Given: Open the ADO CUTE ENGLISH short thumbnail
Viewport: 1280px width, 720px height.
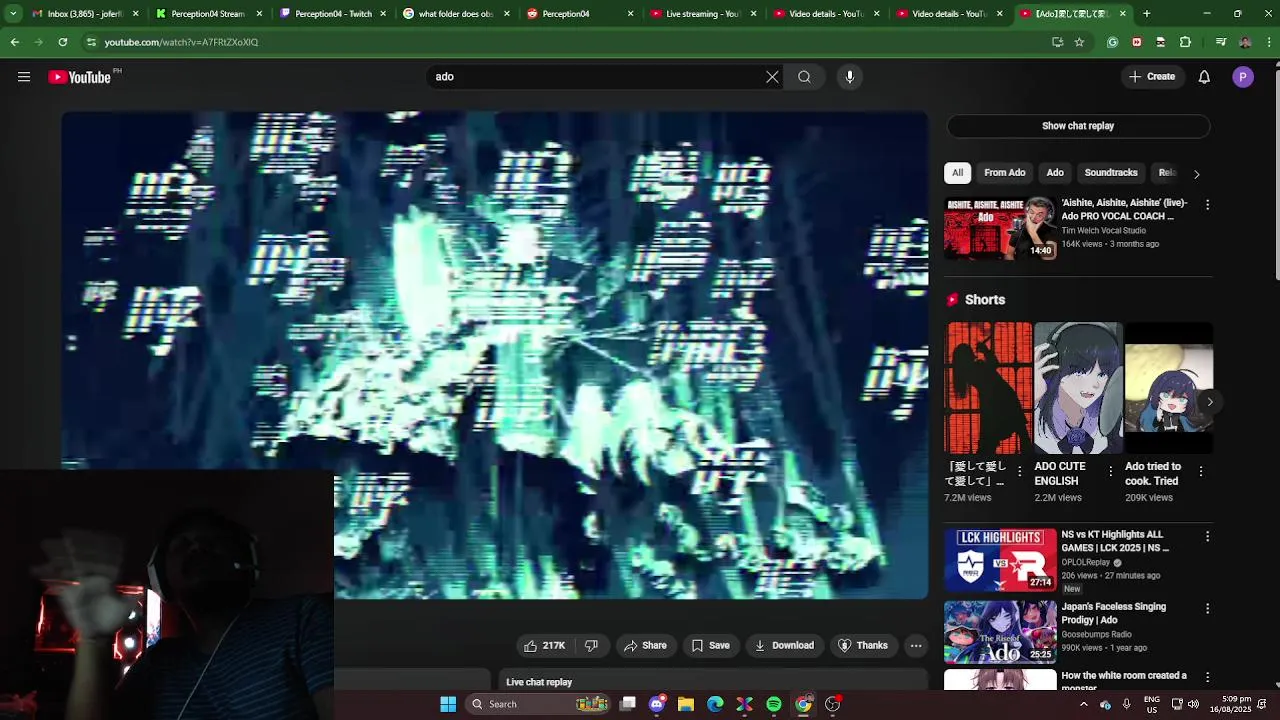Looking at the screenshot, I should pyautogui.click(x=1078, y=388).
